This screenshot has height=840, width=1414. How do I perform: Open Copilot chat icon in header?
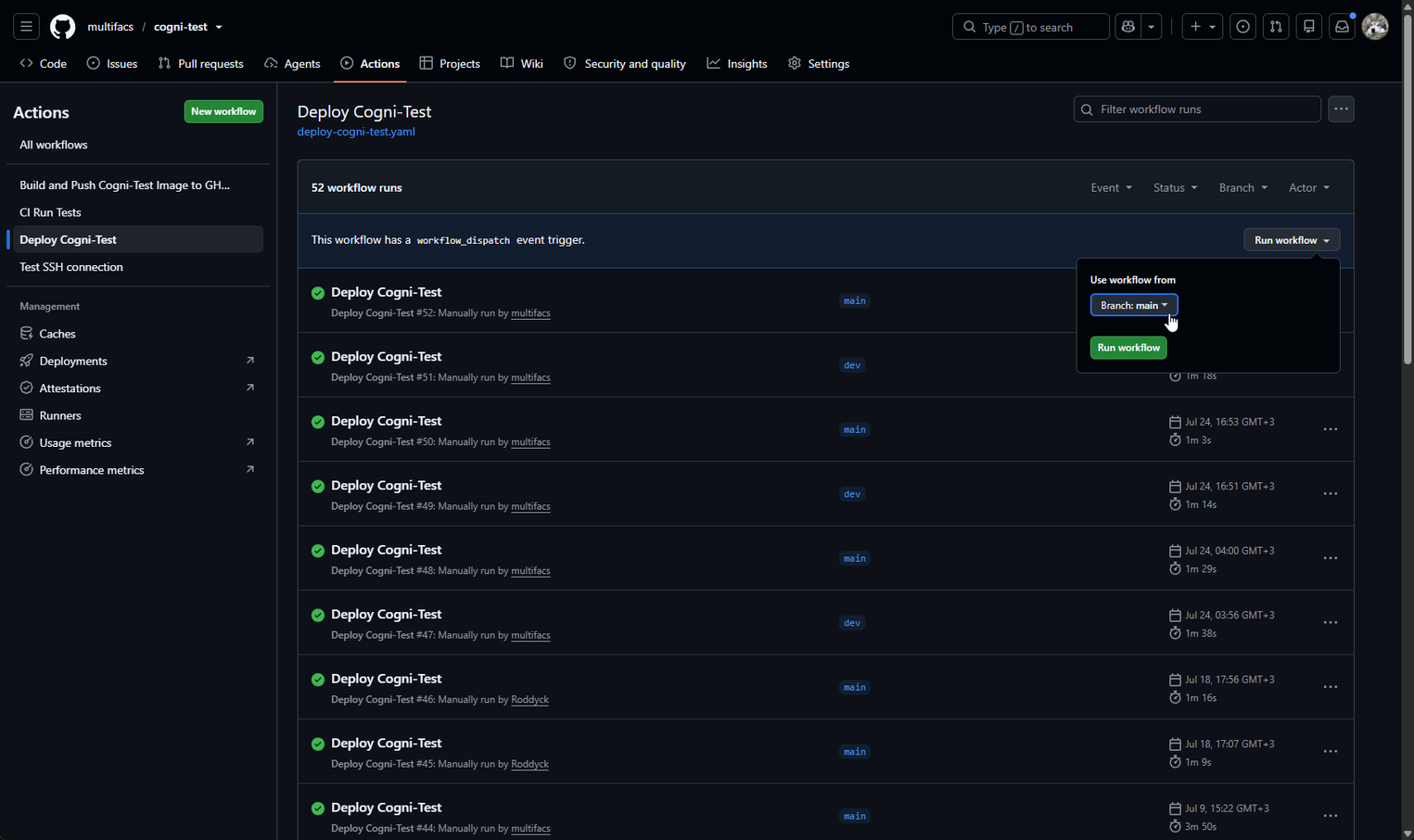coord(1128,27)
